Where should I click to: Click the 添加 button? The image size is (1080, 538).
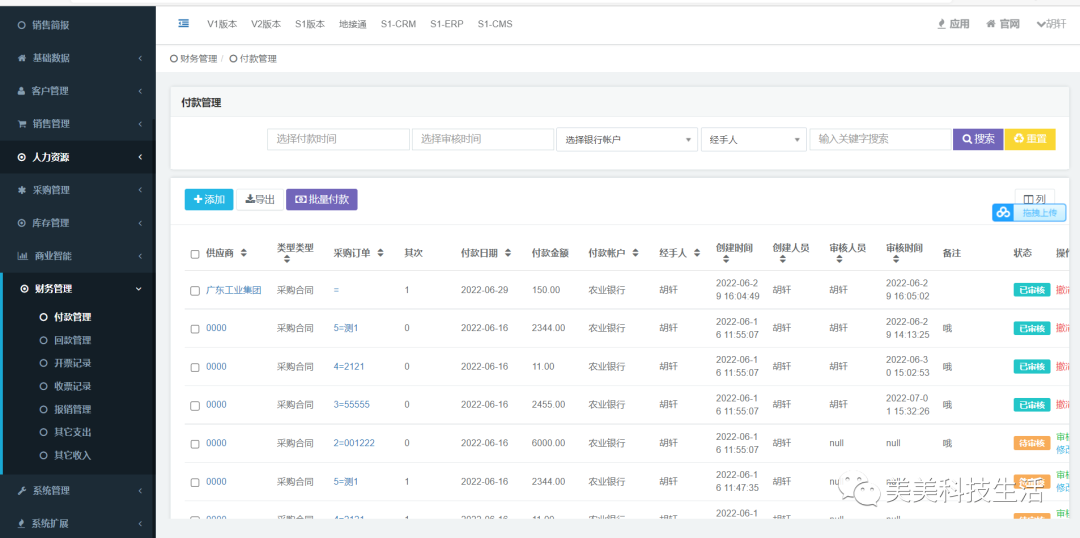coord(208,200)
